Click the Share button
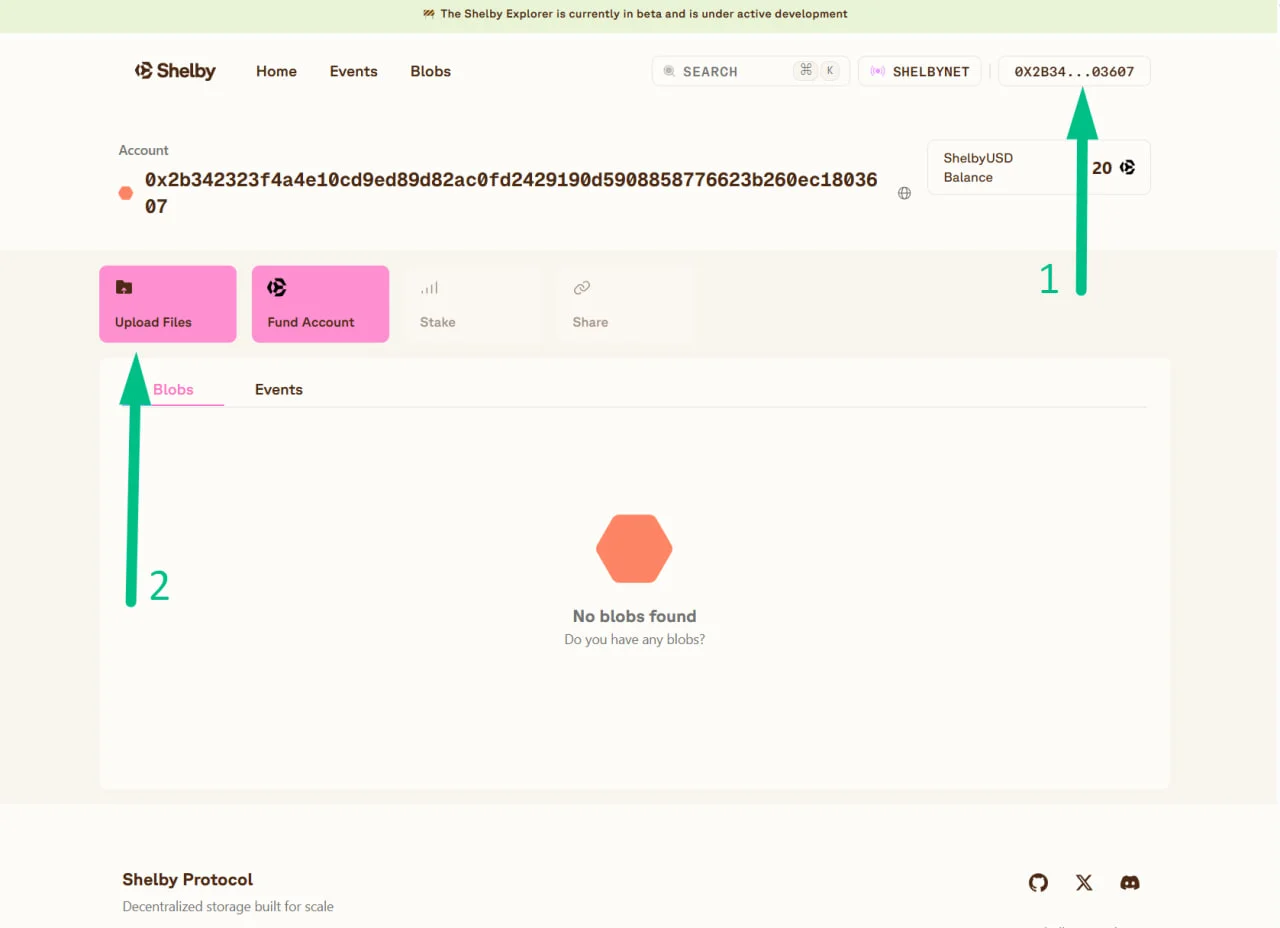This screenshot has height=928, width=1280. (626, 304)
